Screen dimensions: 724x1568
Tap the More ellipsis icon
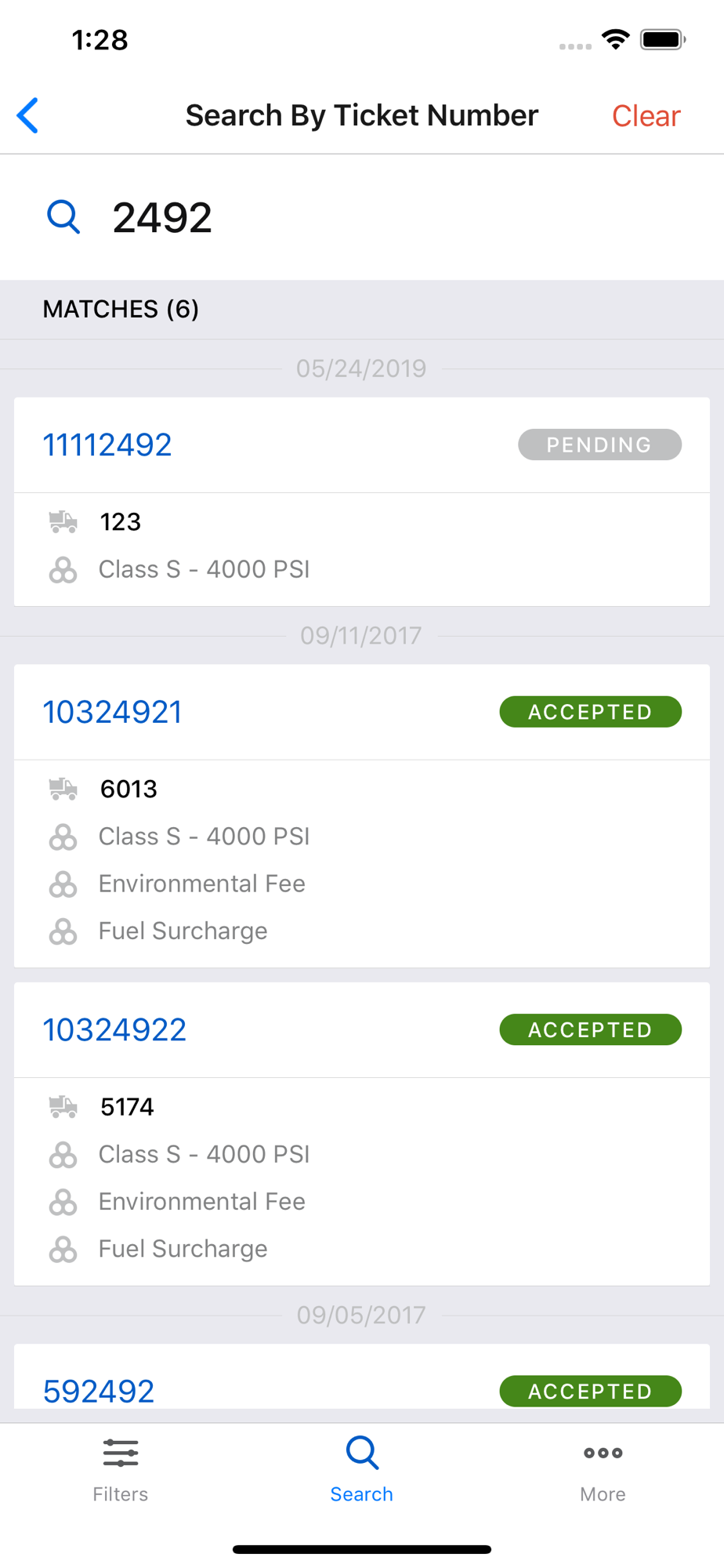coord(603,1454)
